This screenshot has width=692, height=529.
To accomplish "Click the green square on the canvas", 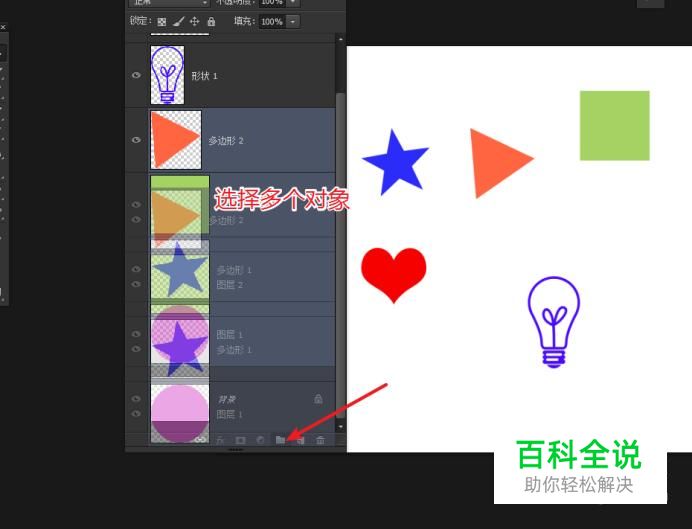I will [x=615, y=126].
